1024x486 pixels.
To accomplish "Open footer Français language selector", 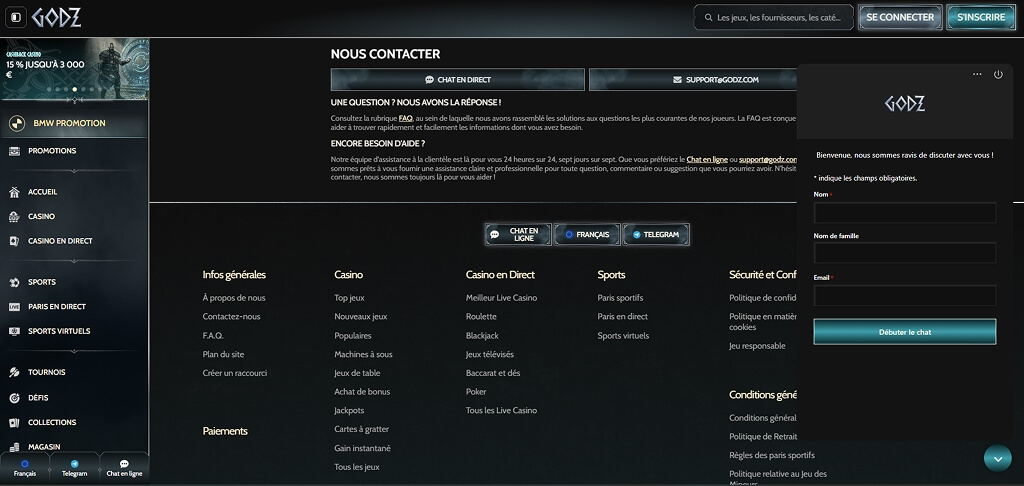I will (x=587, y=235).
